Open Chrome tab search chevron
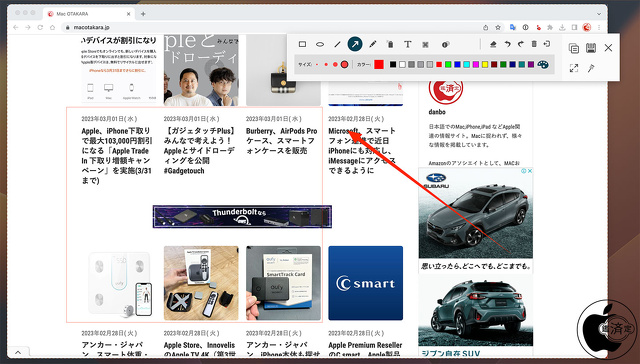 click(x=599, y=14)
